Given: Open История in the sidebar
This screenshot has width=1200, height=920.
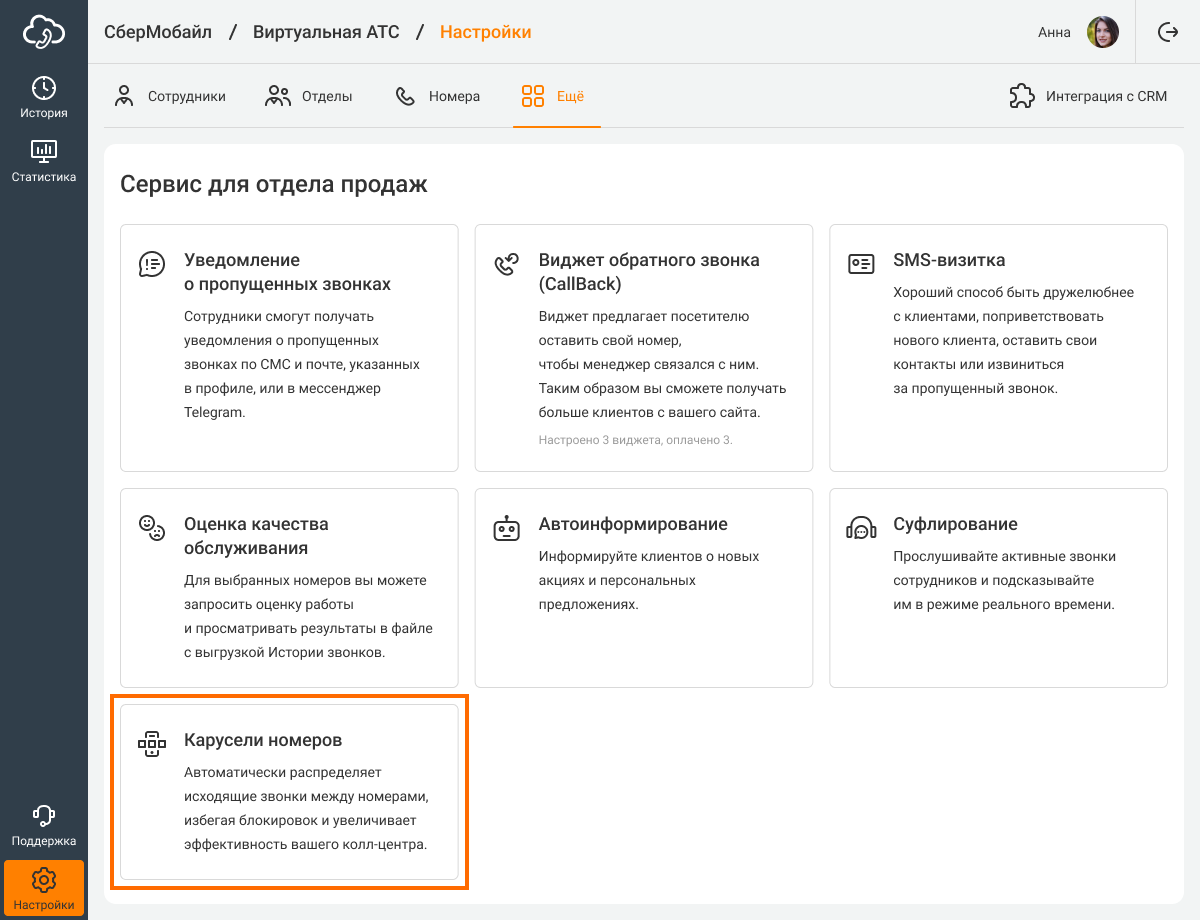Looking at the screenshot, I should coord(44,97).
